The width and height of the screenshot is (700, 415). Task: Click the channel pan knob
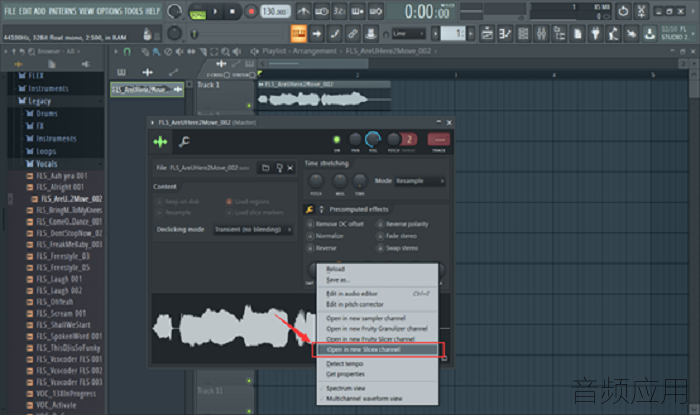[355, 140]
